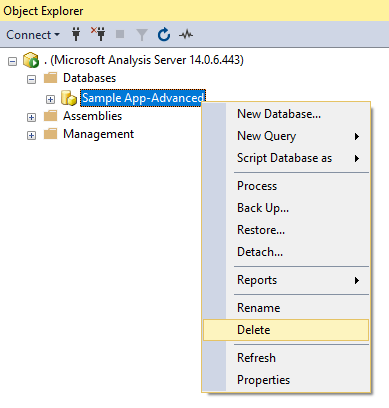This screenshot has width=389, height=408.
Task: Collapse the Analysis Server root node
Action: pos(12,61)
